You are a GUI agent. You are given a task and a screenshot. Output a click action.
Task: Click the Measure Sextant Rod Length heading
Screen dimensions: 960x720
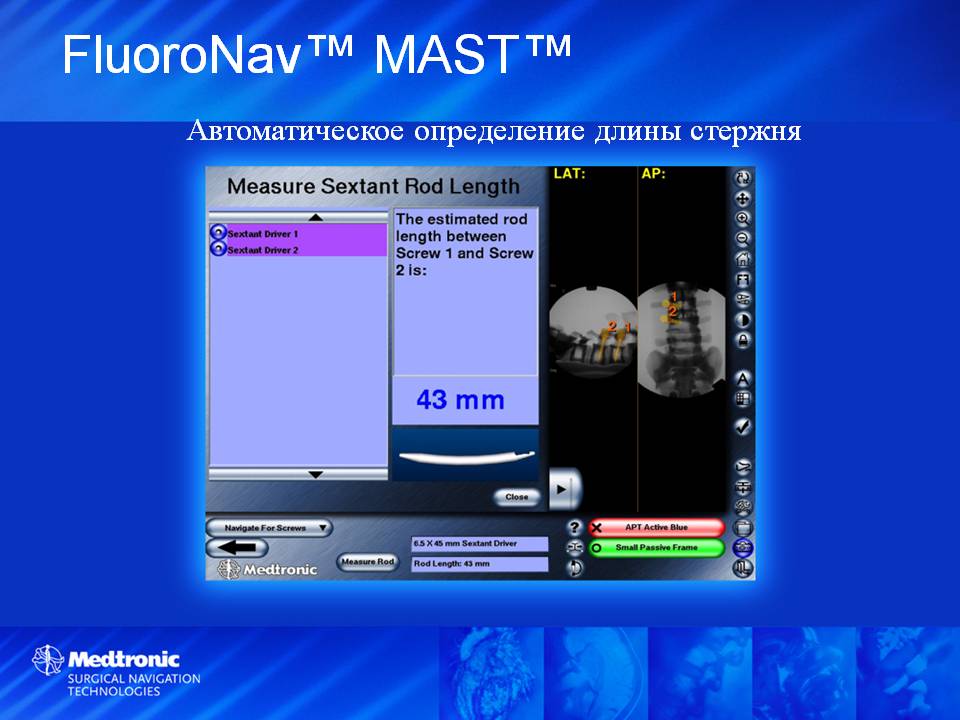373,186
